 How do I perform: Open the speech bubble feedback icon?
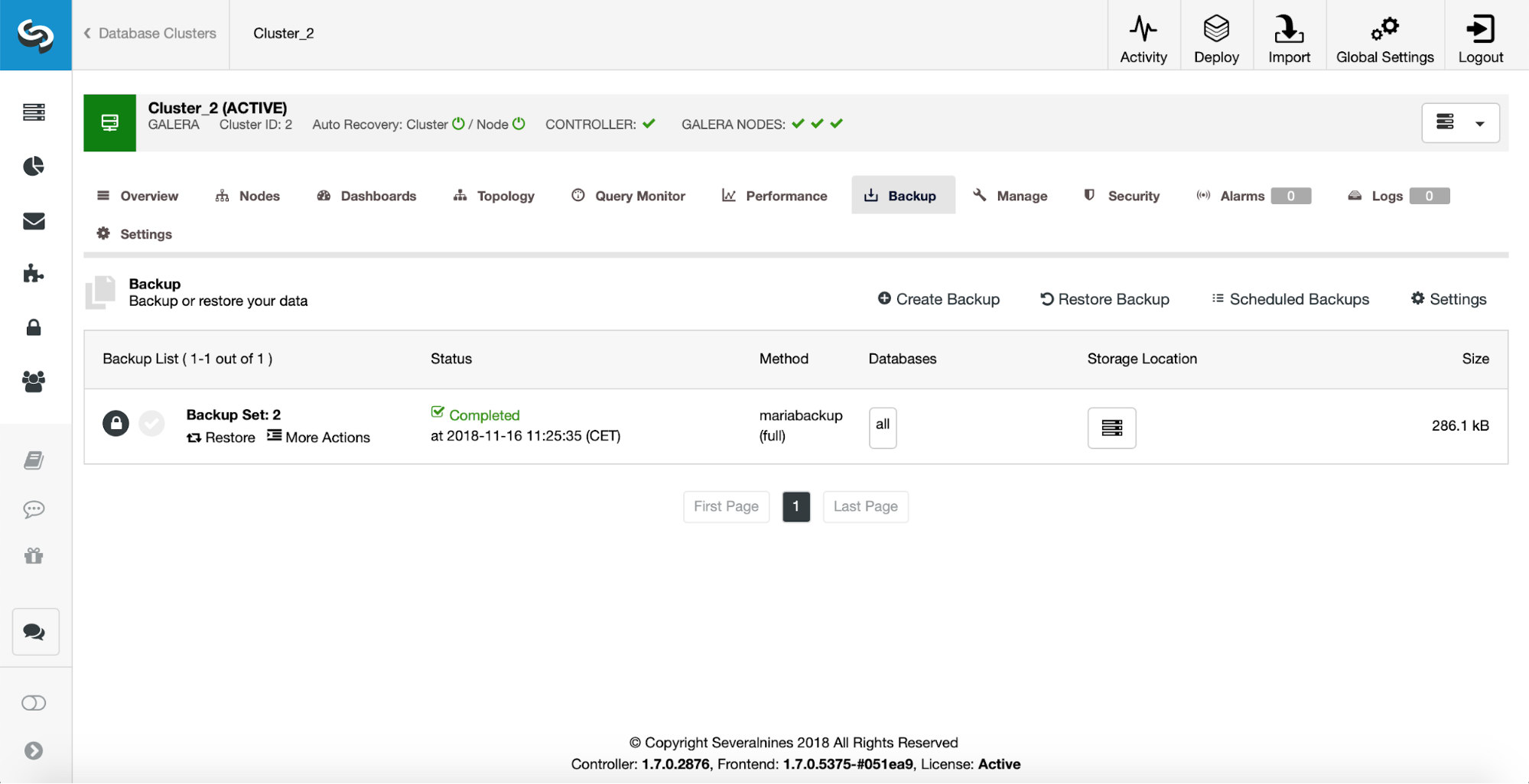tap(34, 509)
